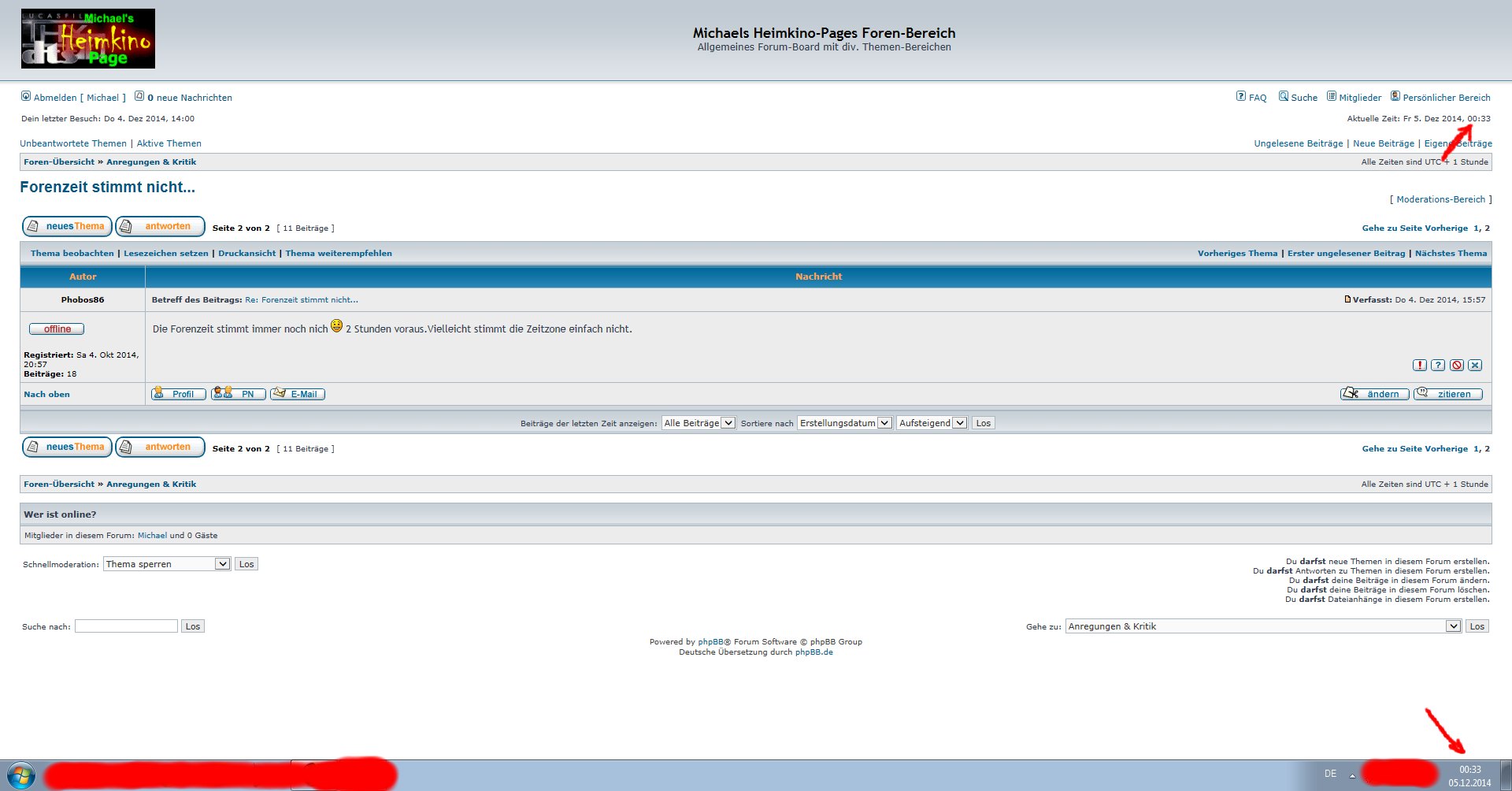This screenshot has width=1512, height=791.
Task: Open the Erstellungsdatum sort dropdown
Action: (x=844, y=423)
